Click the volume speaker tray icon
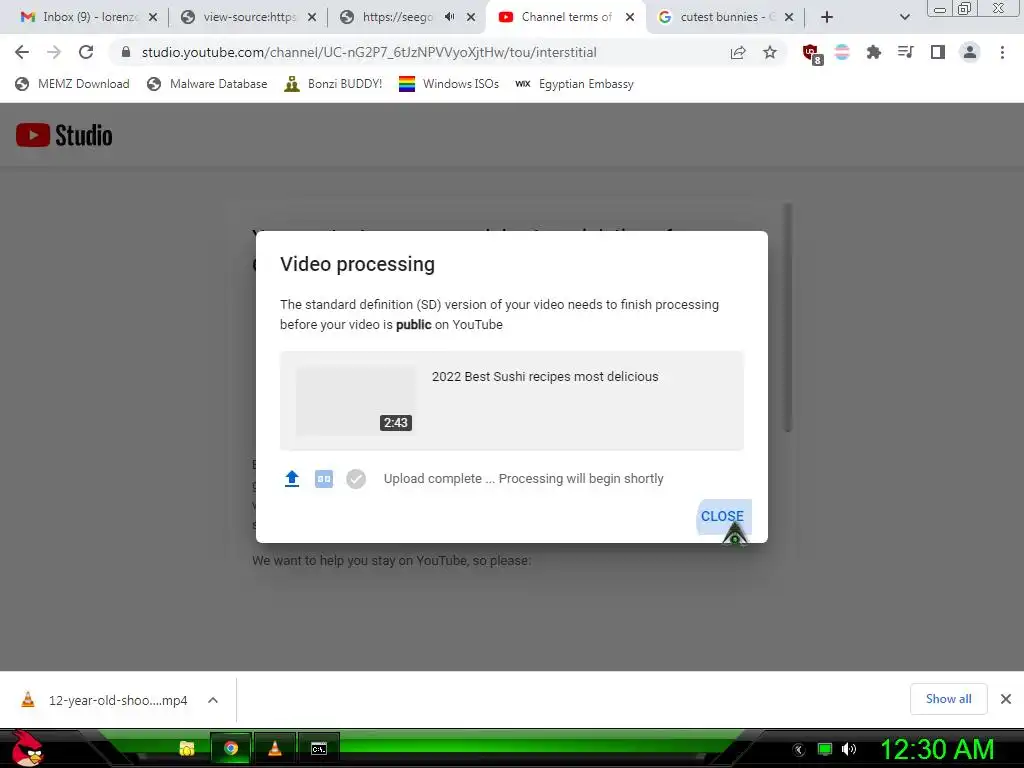Image resolution: width=1024 pixels, height=768 pixels. [x=849, y=749]
